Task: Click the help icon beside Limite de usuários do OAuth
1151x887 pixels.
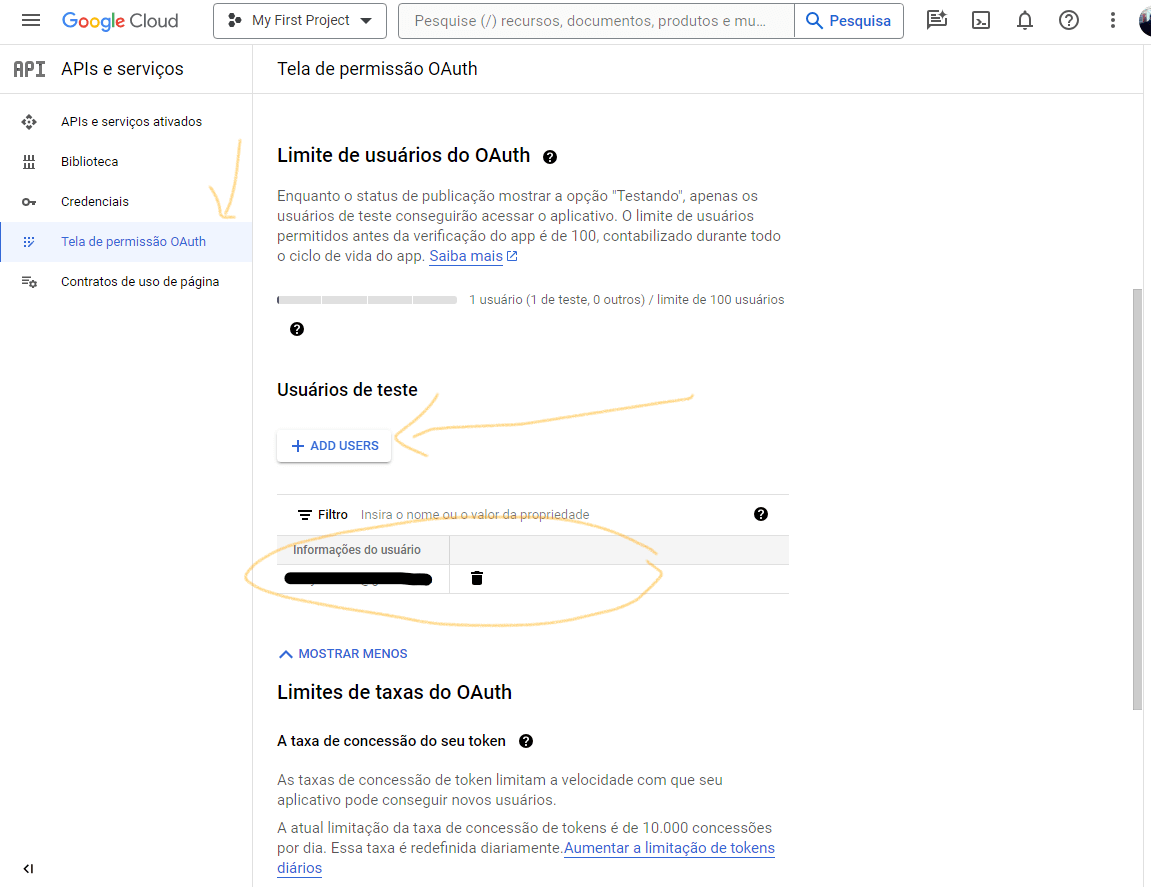Action: pos(549,157)
